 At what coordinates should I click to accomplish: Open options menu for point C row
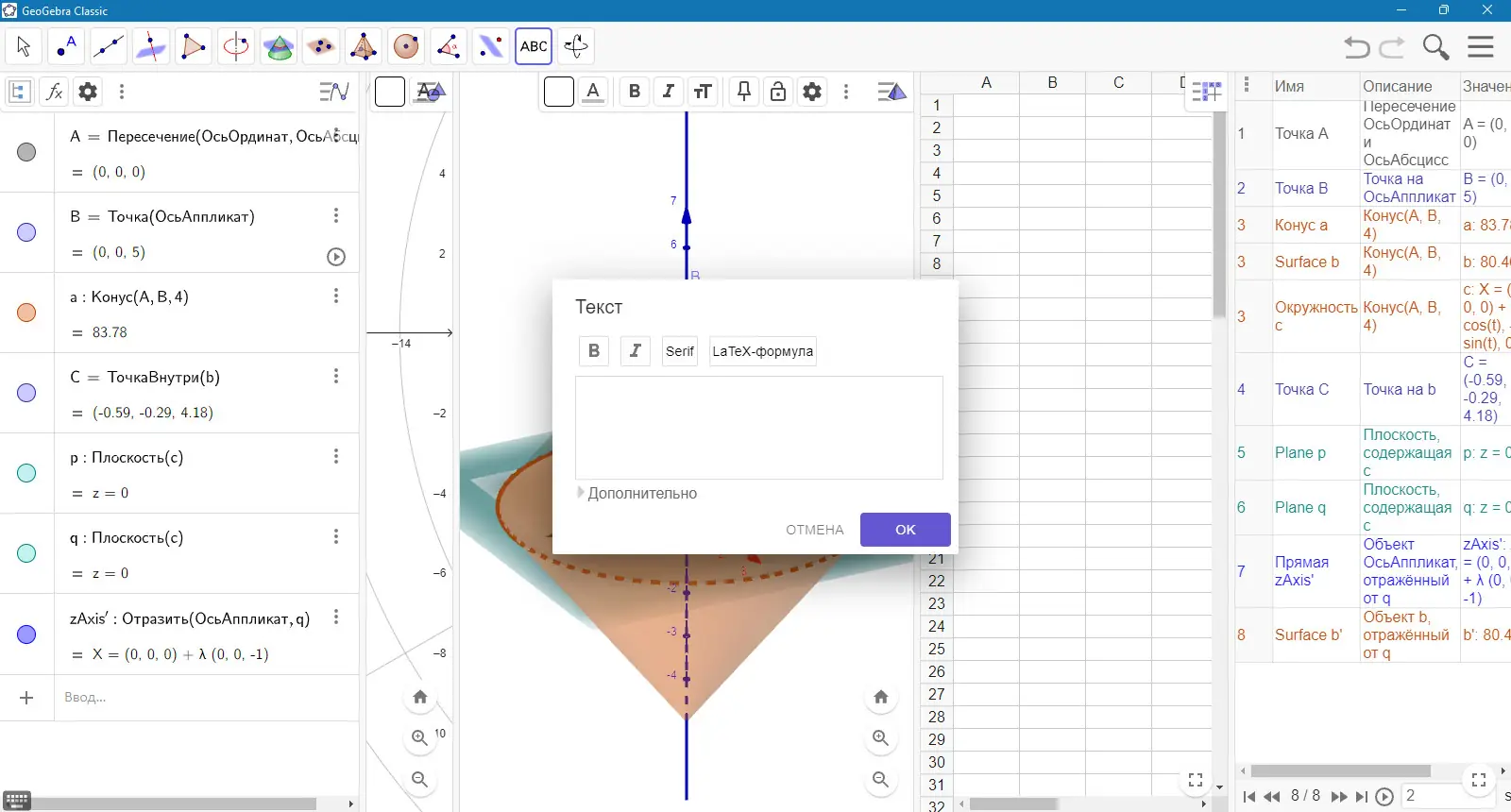(x=336, y=377)
